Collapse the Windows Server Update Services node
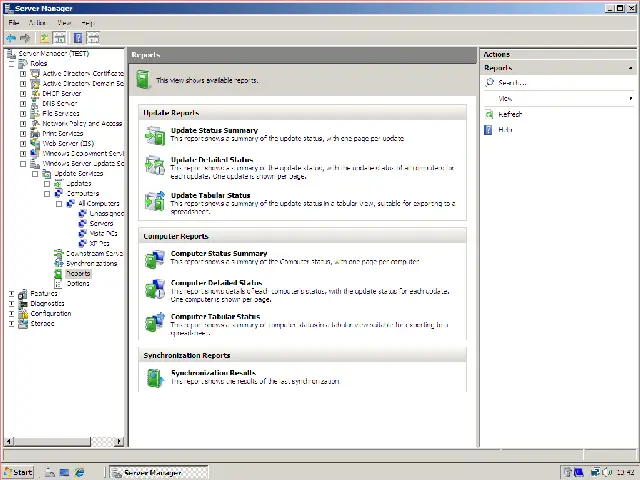 (x=23, y=164)
